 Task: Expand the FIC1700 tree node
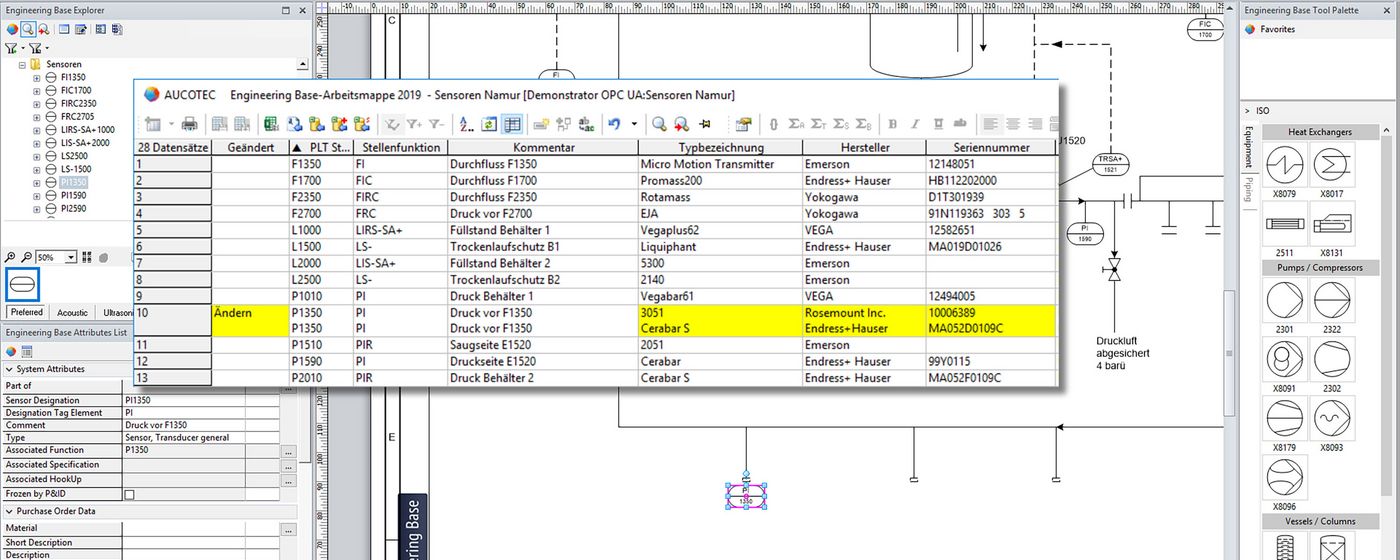click(37, 90)
